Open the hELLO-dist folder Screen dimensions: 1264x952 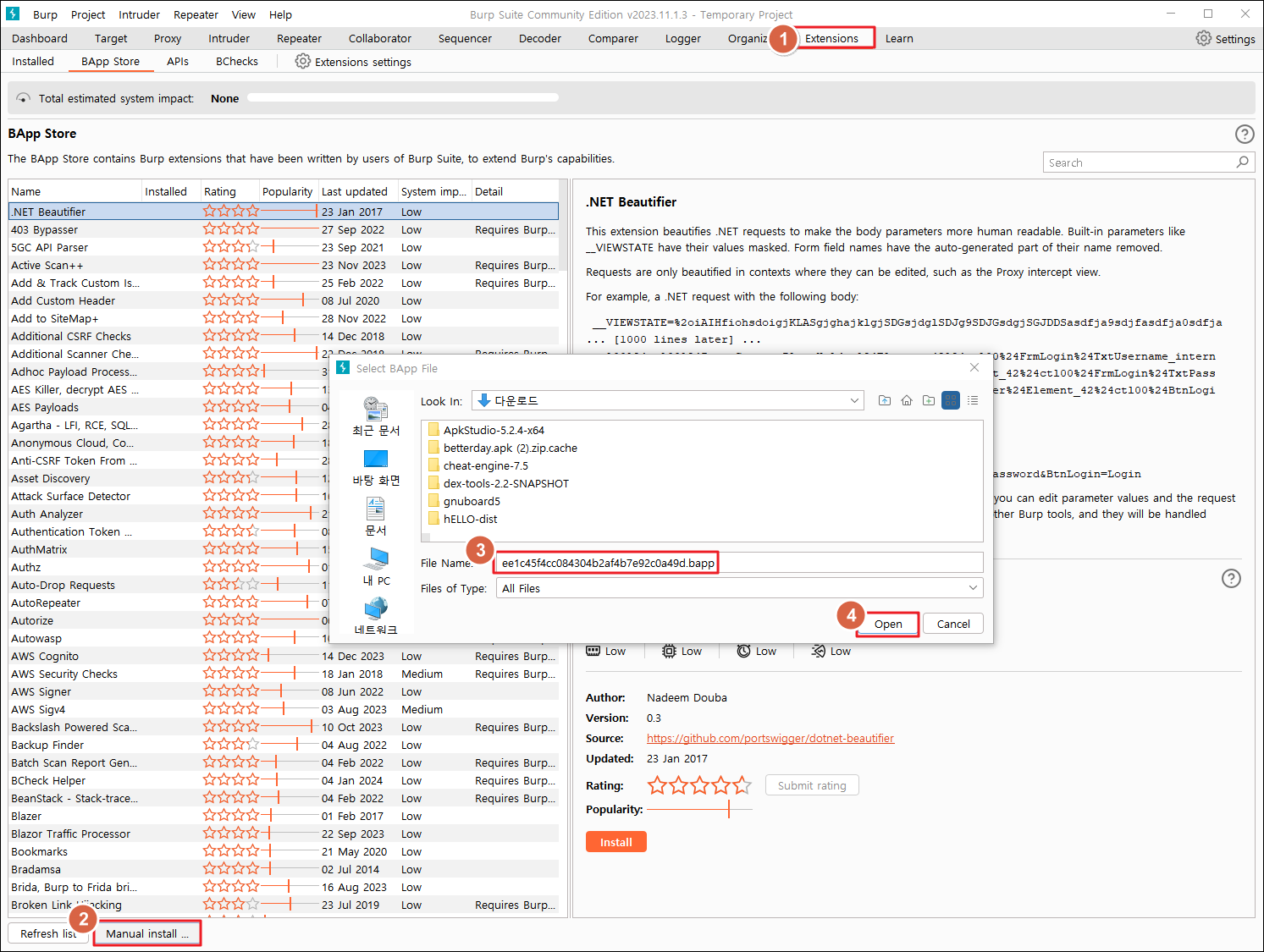(x=470, y=519)
